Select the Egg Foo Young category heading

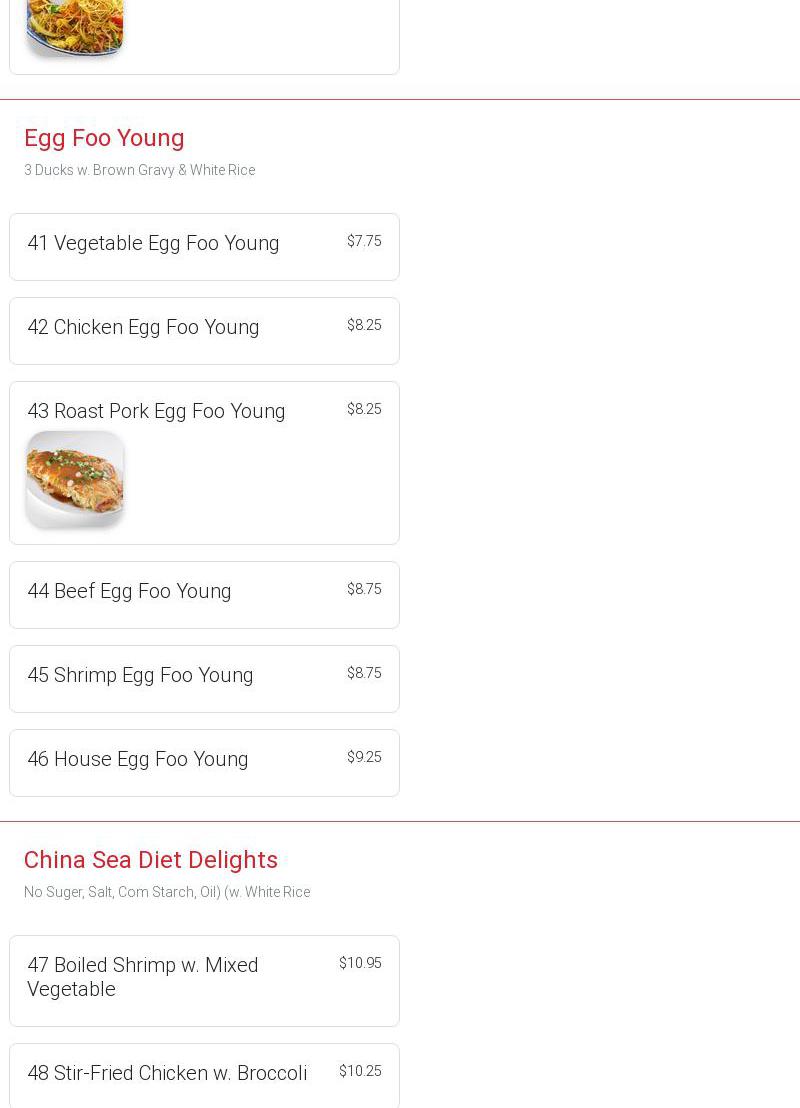coord(104,138)
